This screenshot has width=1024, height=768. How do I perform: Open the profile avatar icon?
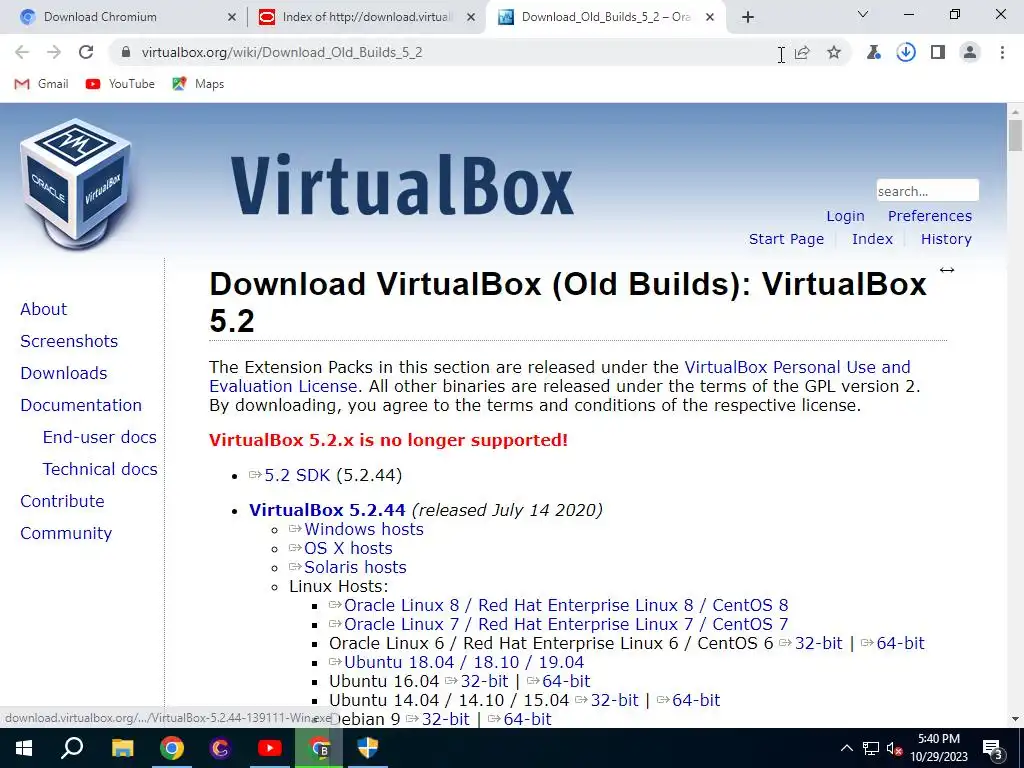(x=970, y=52)
